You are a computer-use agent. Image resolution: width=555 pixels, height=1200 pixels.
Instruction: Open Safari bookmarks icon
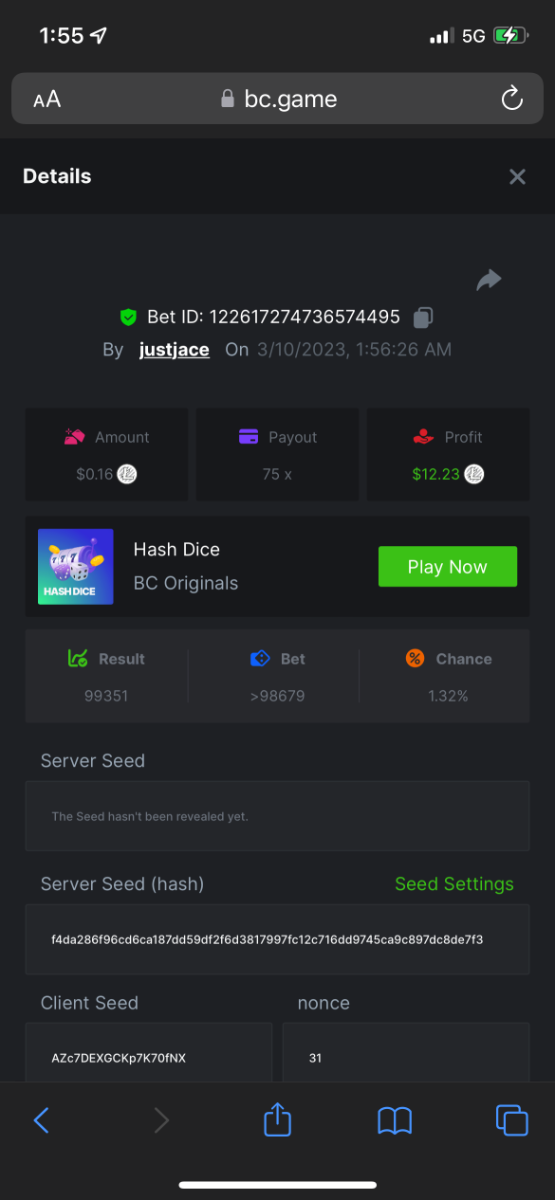[x=395, y=1120]
